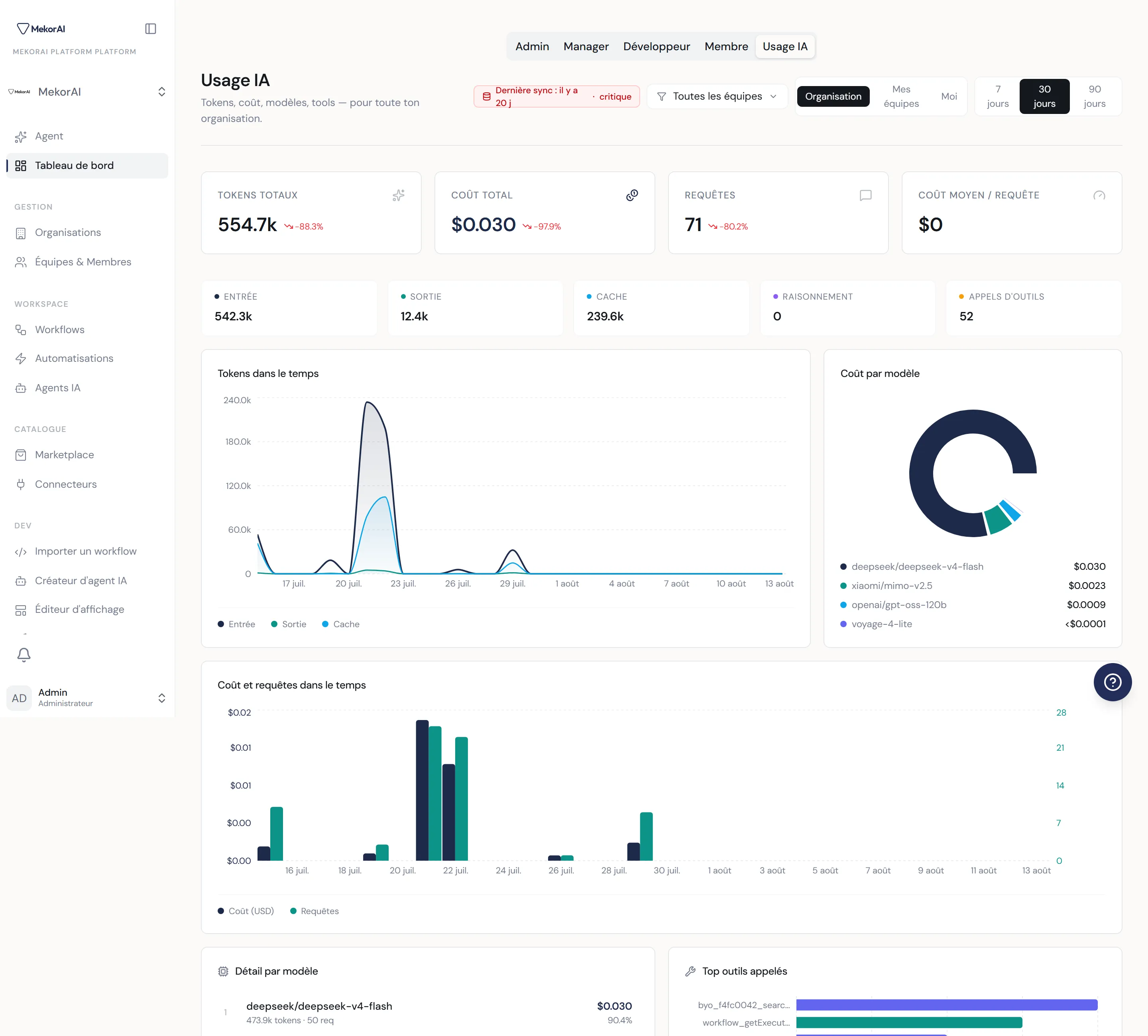The image size is (1148, 1036).
Task: Click the Équipes & Membres people icon
Action: click(x=20, y=262)
